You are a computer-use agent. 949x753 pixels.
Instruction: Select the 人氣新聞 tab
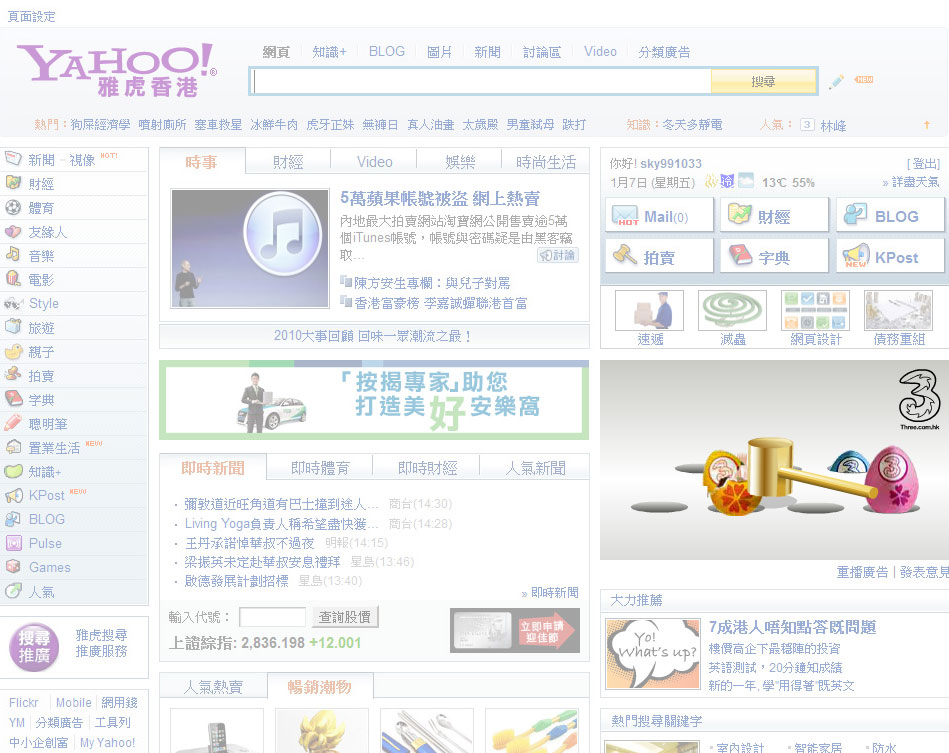click(536, 468)
